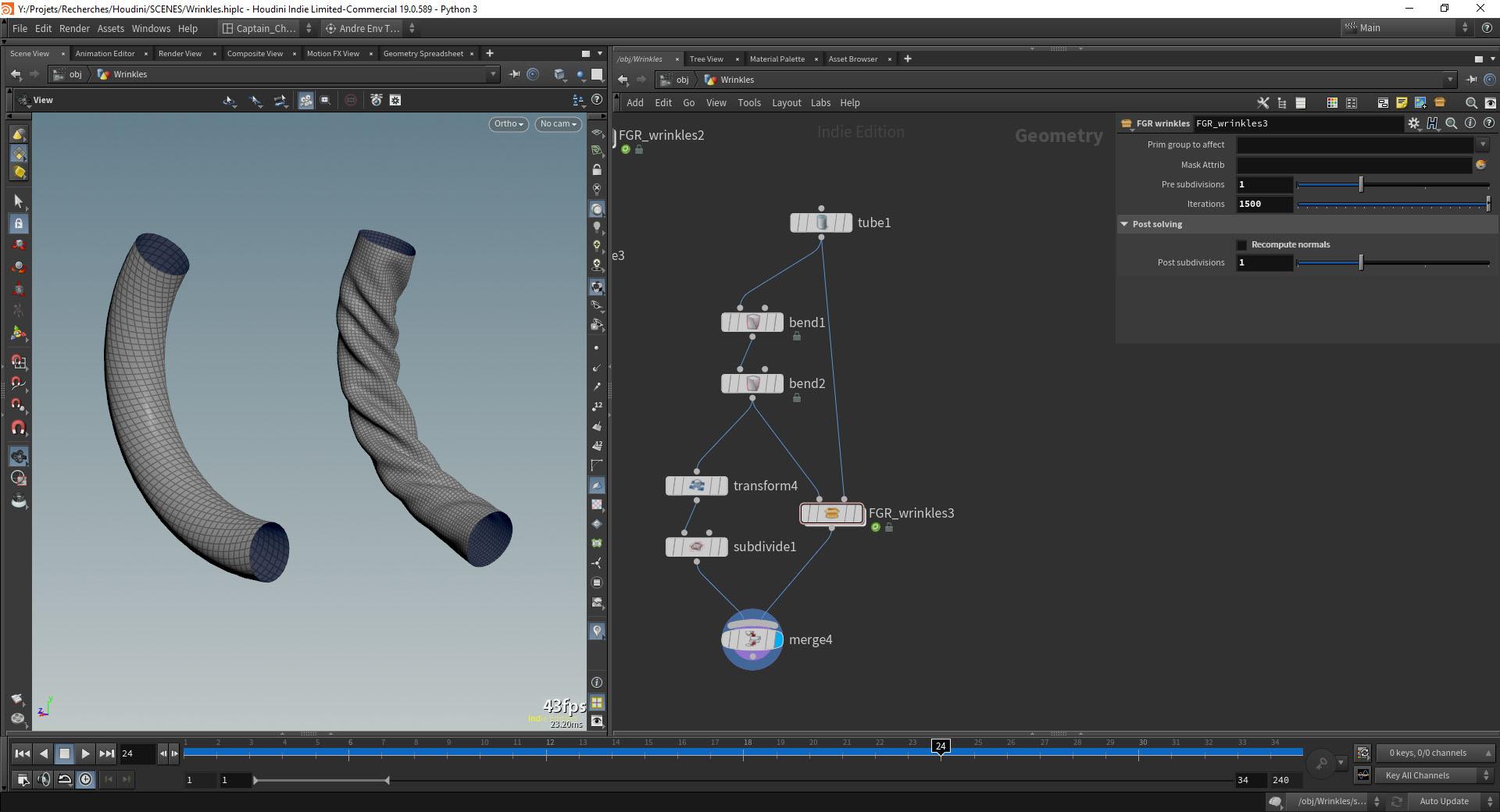Switch to Geometry Spreadsheet tab
The image size is (1500, 812).
click(423, 54)
